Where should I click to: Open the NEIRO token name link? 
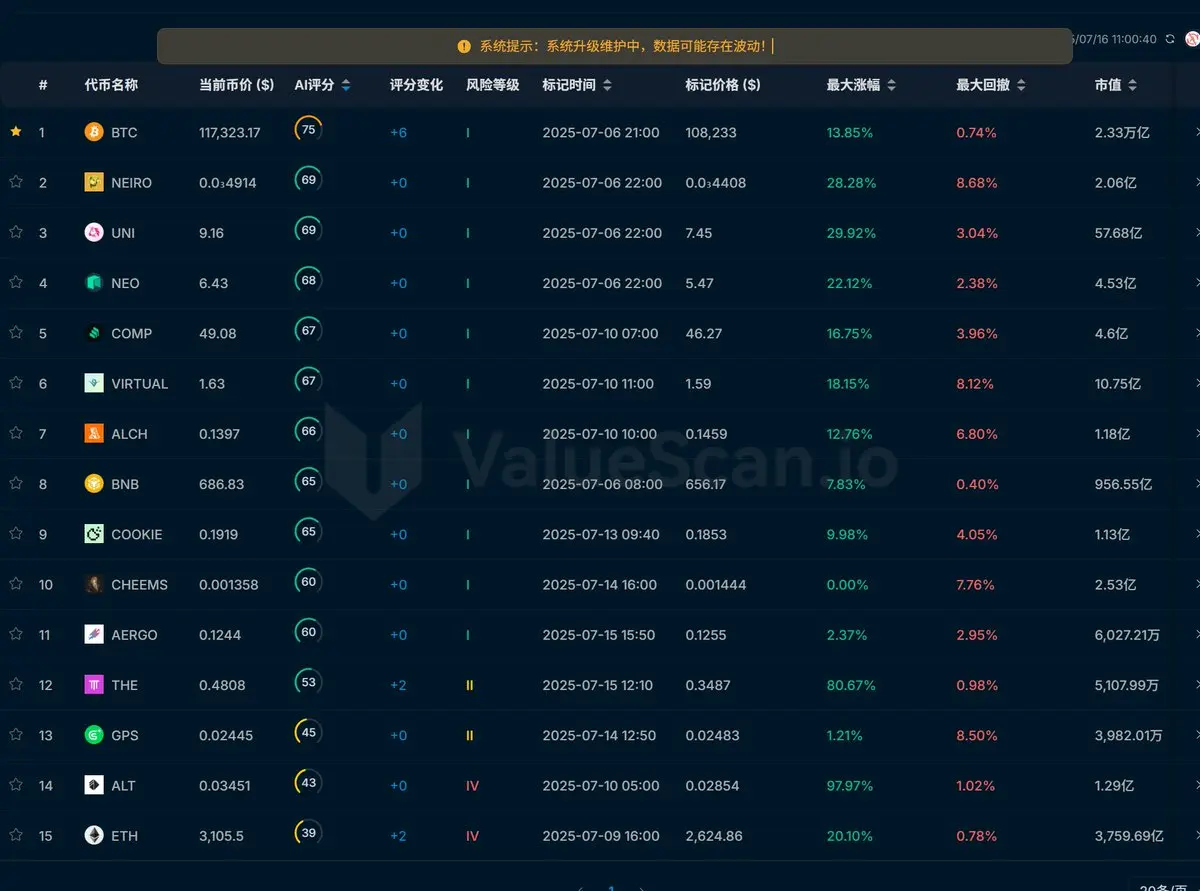pos(132,183)
